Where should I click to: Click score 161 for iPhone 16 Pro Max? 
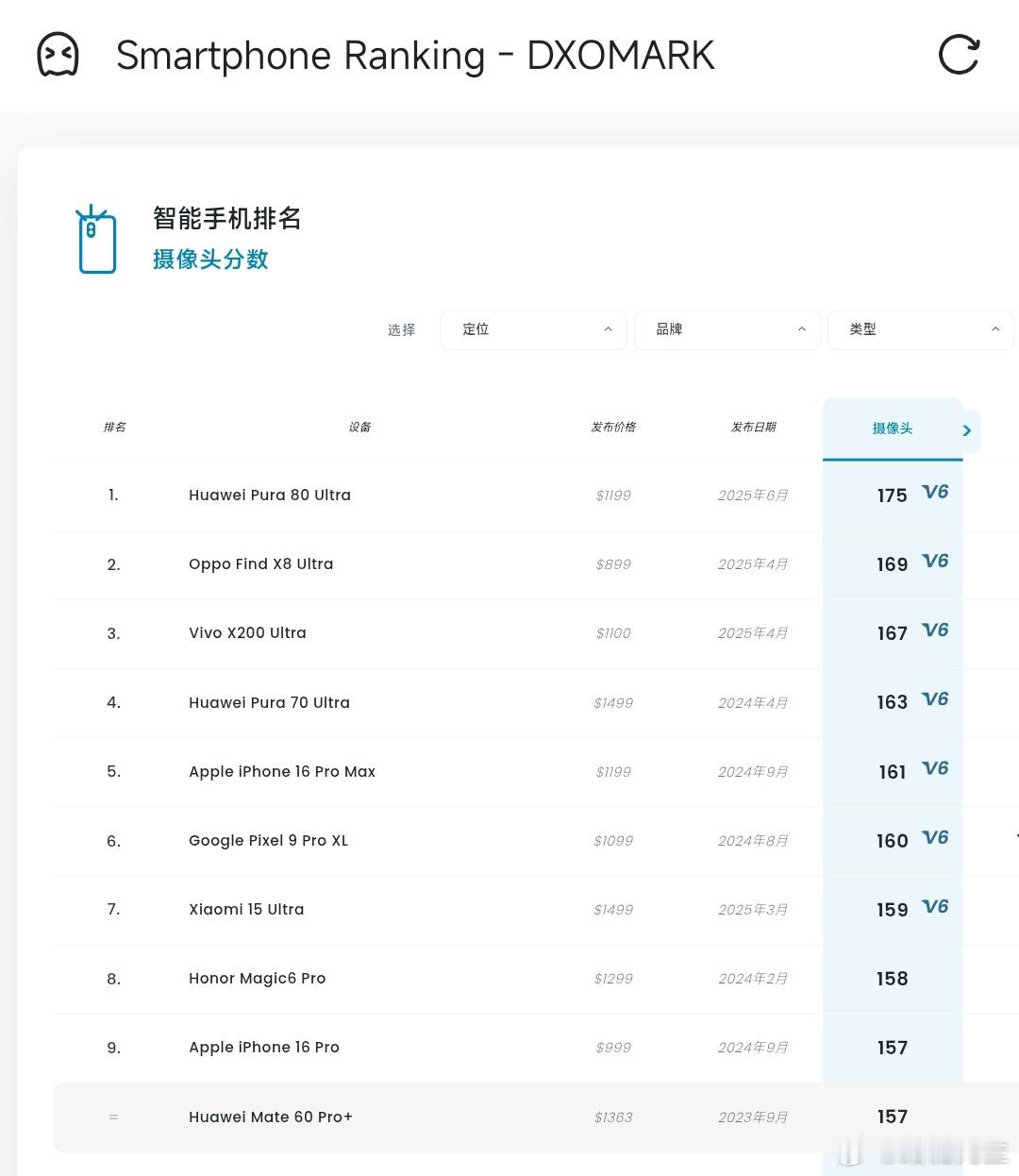pyautogui.click(x=893, y=772)
